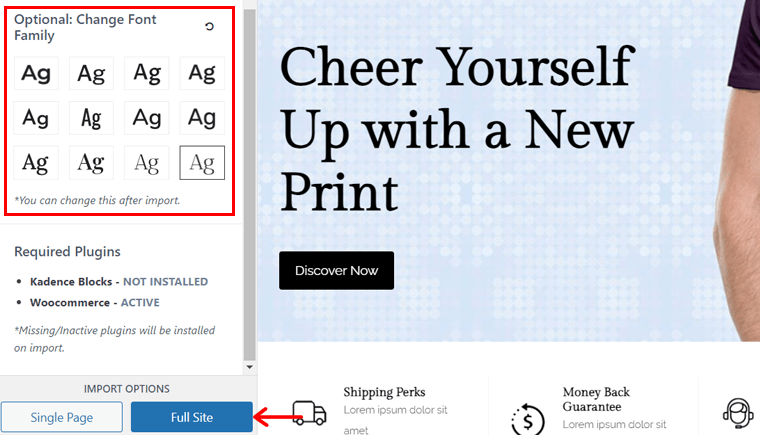This screenshot has height=435, width=760.
Task: Click the support headset icon
Action: click(738, 413)
